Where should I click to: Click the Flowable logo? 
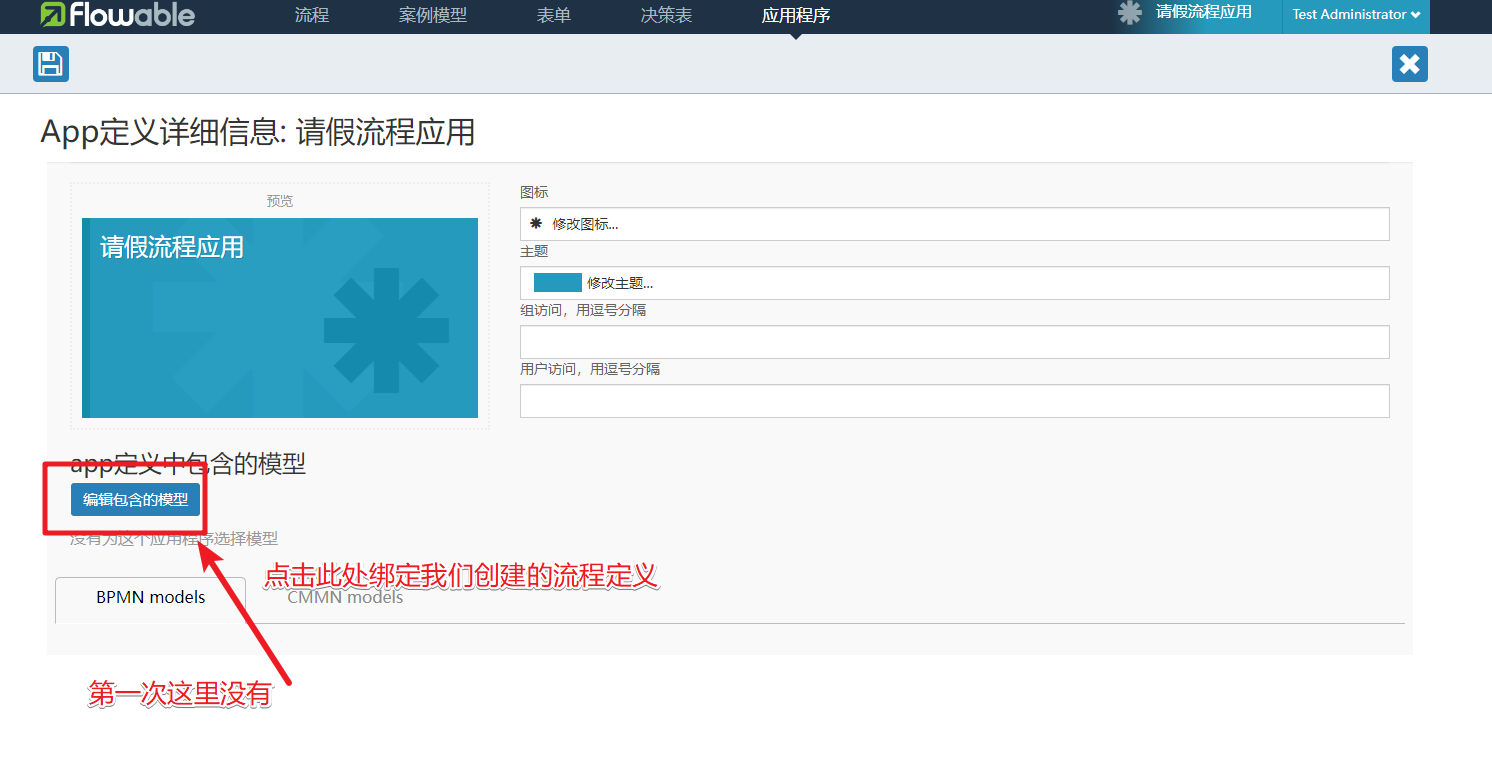pyautogui.click(x=117, y=15)
